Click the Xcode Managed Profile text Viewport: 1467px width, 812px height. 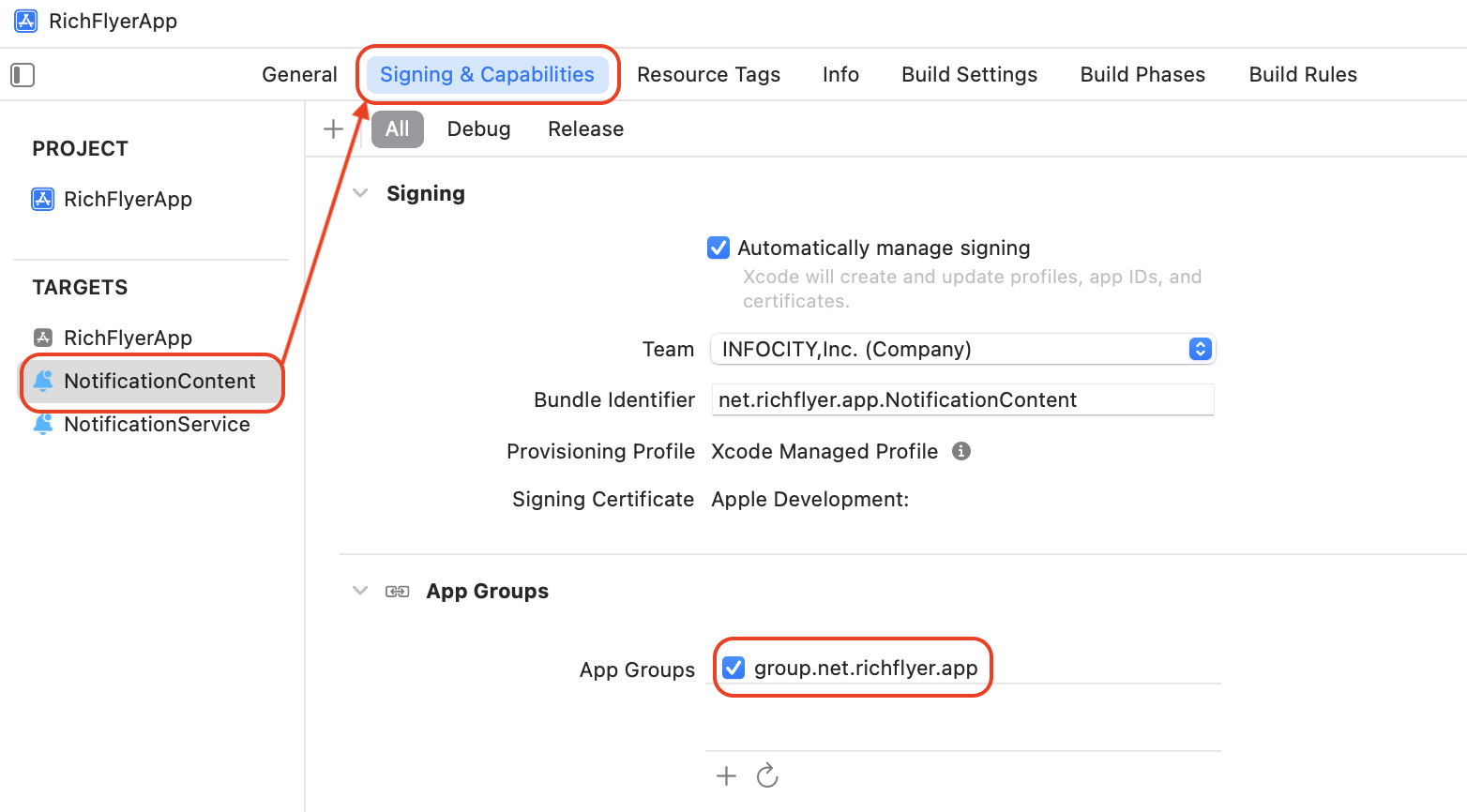(x=824, y=451)
